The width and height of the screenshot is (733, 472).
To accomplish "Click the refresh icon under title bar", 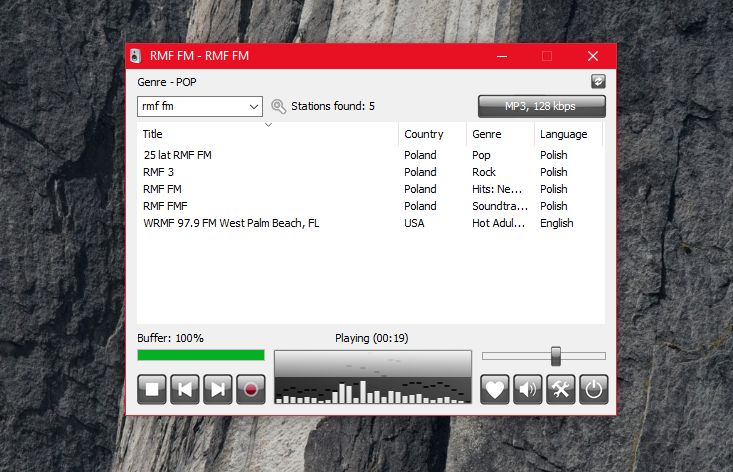I will pos(598,82).
